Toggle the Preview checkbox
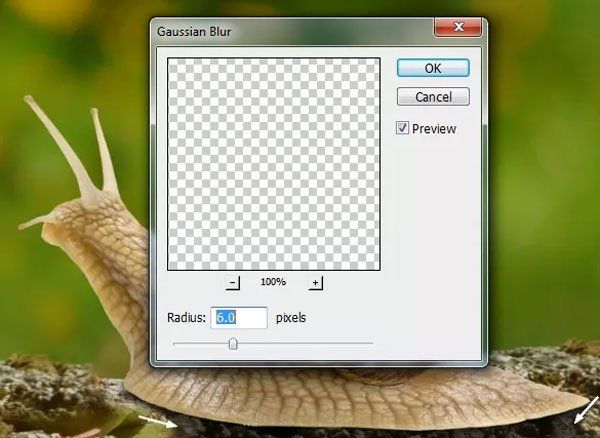 pos(403,128)
